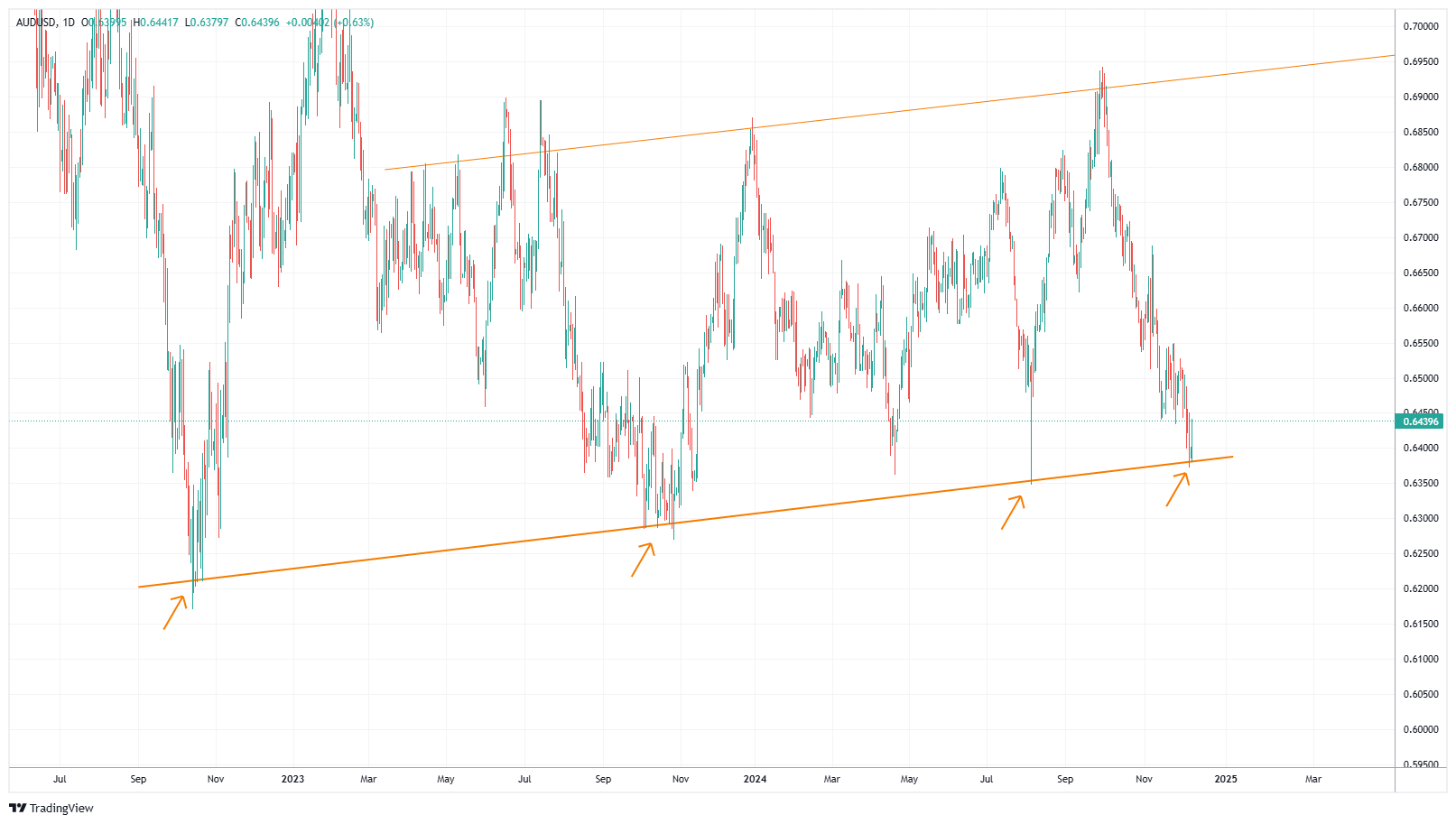1456x824 pixels.
Task: Click the 2023 year label on time axis
Action: (292, 779)
